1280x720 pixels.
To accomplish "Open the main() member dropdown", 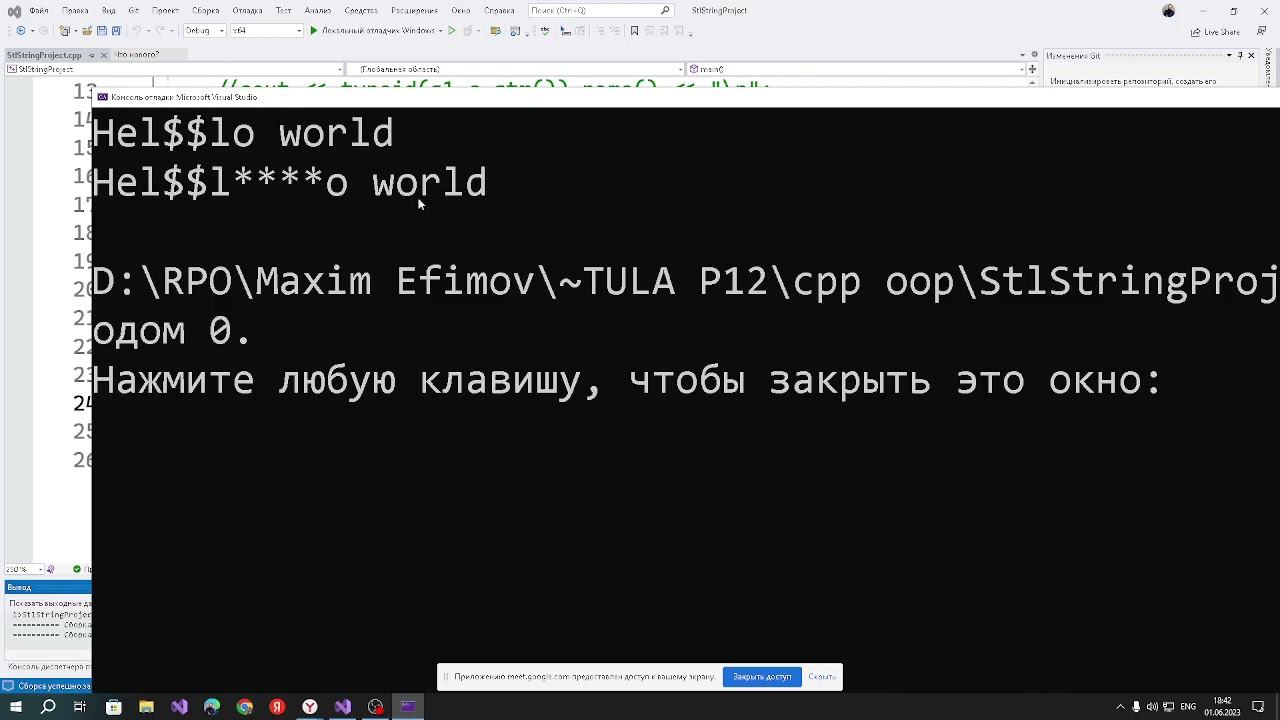I will click(856, 69).
